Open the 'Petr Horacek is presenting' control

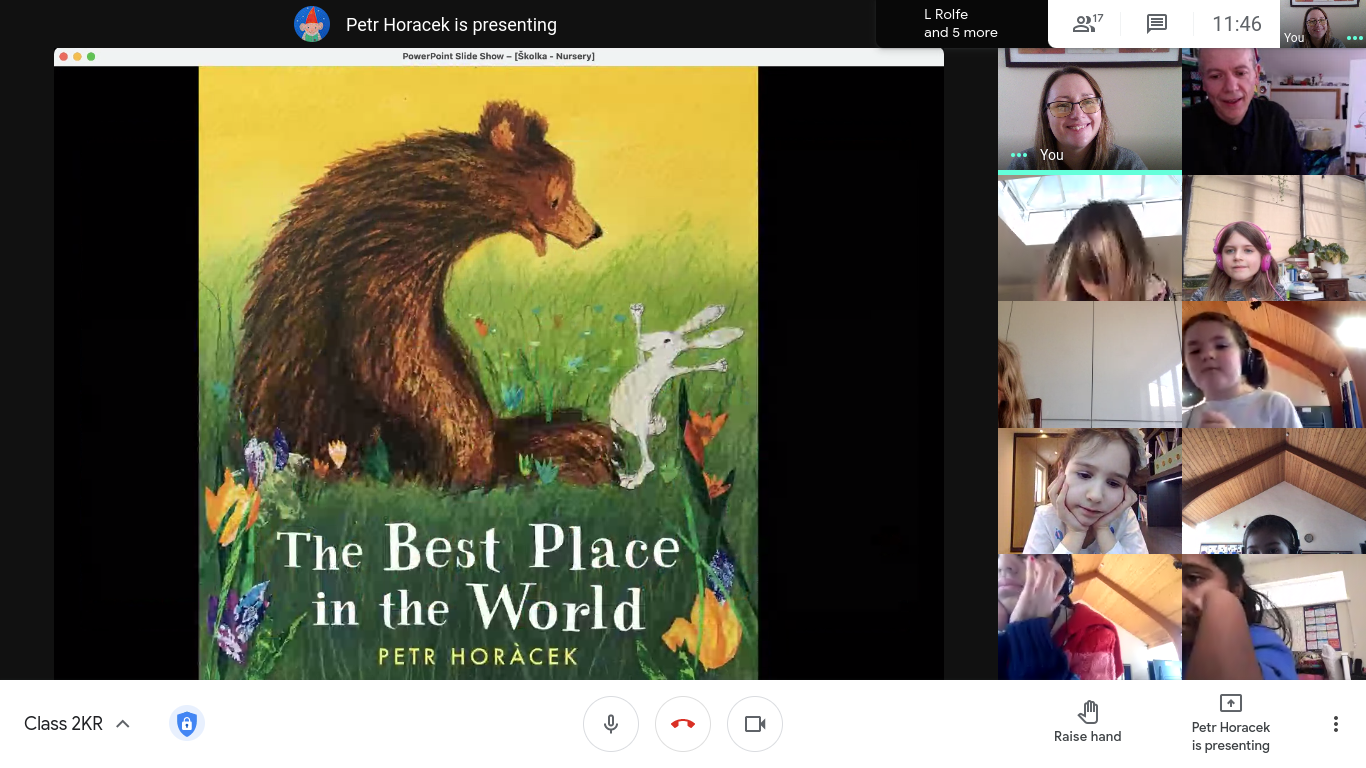(x=1230, y=724)
